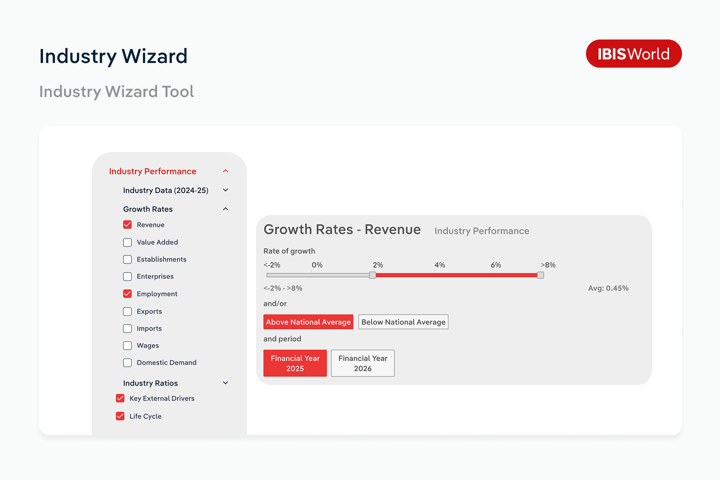Click the grey Industry Performance panel subtitle

click(482, 231)
